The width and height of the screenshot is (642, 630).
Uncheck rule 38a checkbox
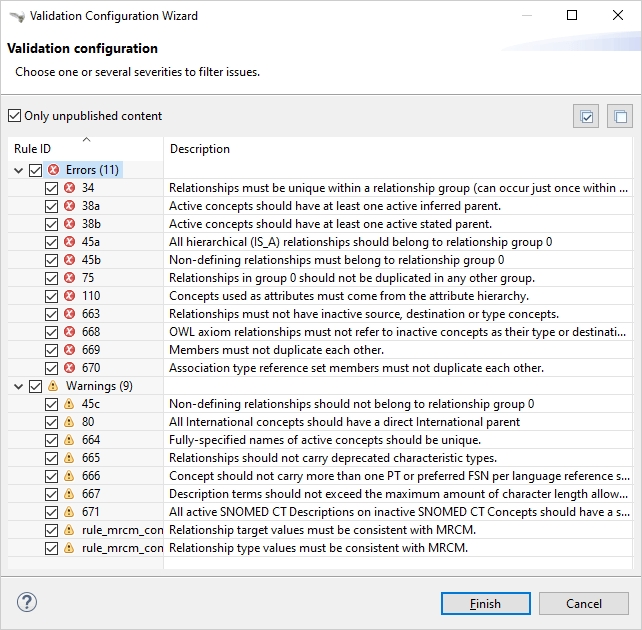click(51, 206)
